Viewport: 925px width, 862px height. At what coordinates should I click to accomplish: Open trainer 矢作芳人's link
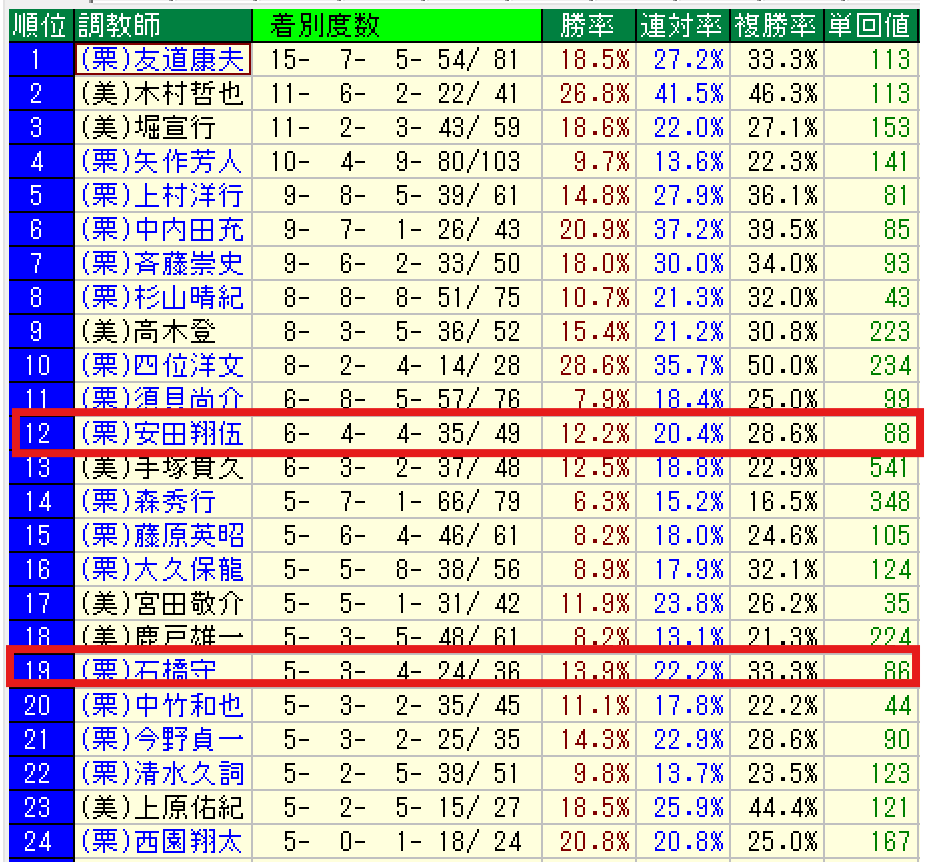pos(162,162)
